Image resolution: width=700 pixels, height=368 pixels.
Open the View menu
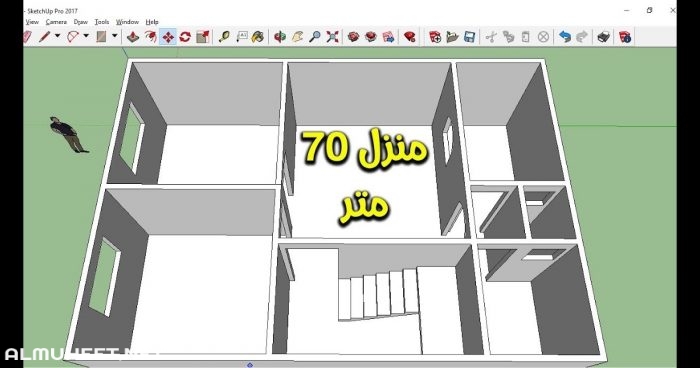click(32, 21)
